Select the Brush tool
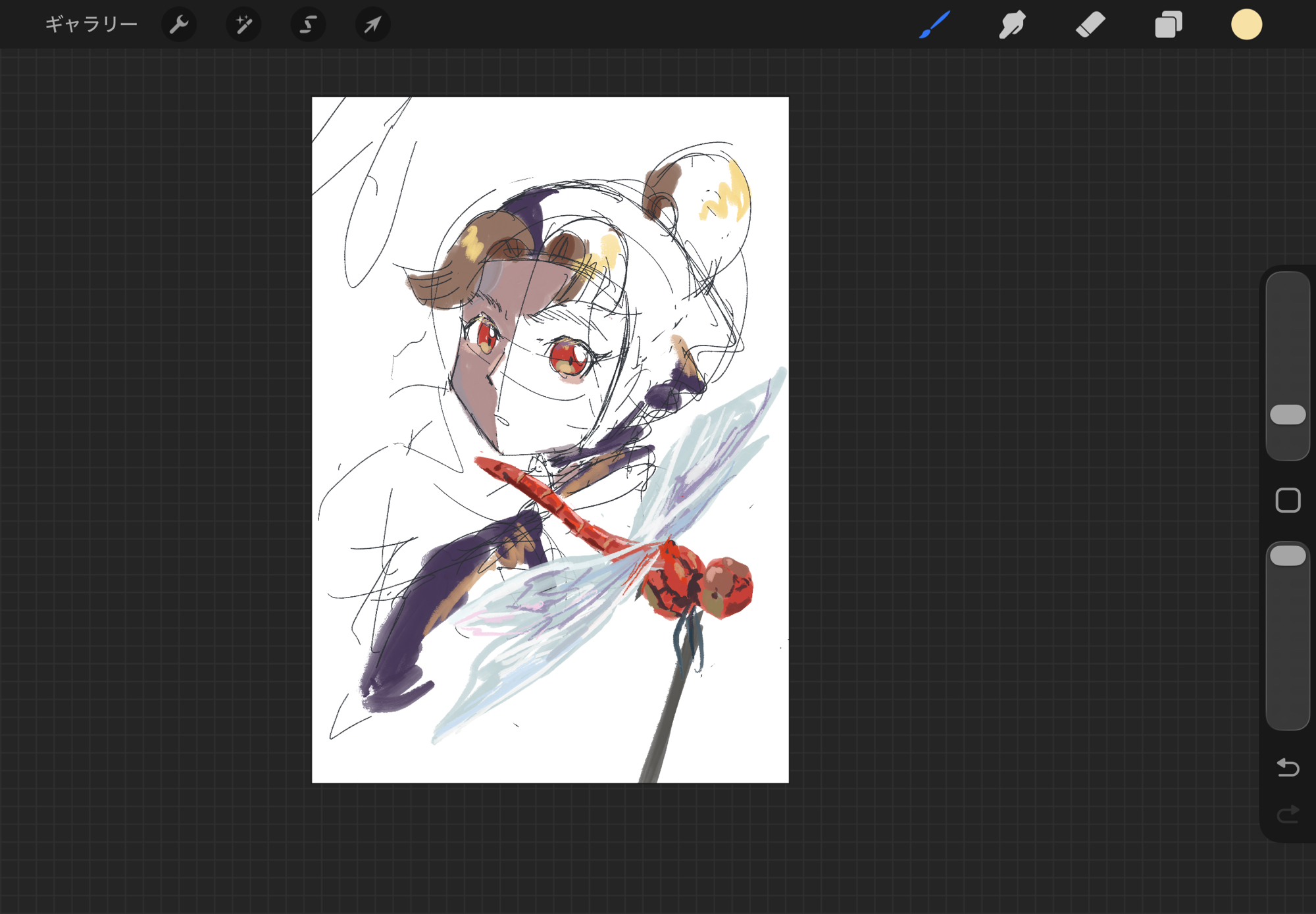The height and width of the screenshot is (914, 1316). 934,25
